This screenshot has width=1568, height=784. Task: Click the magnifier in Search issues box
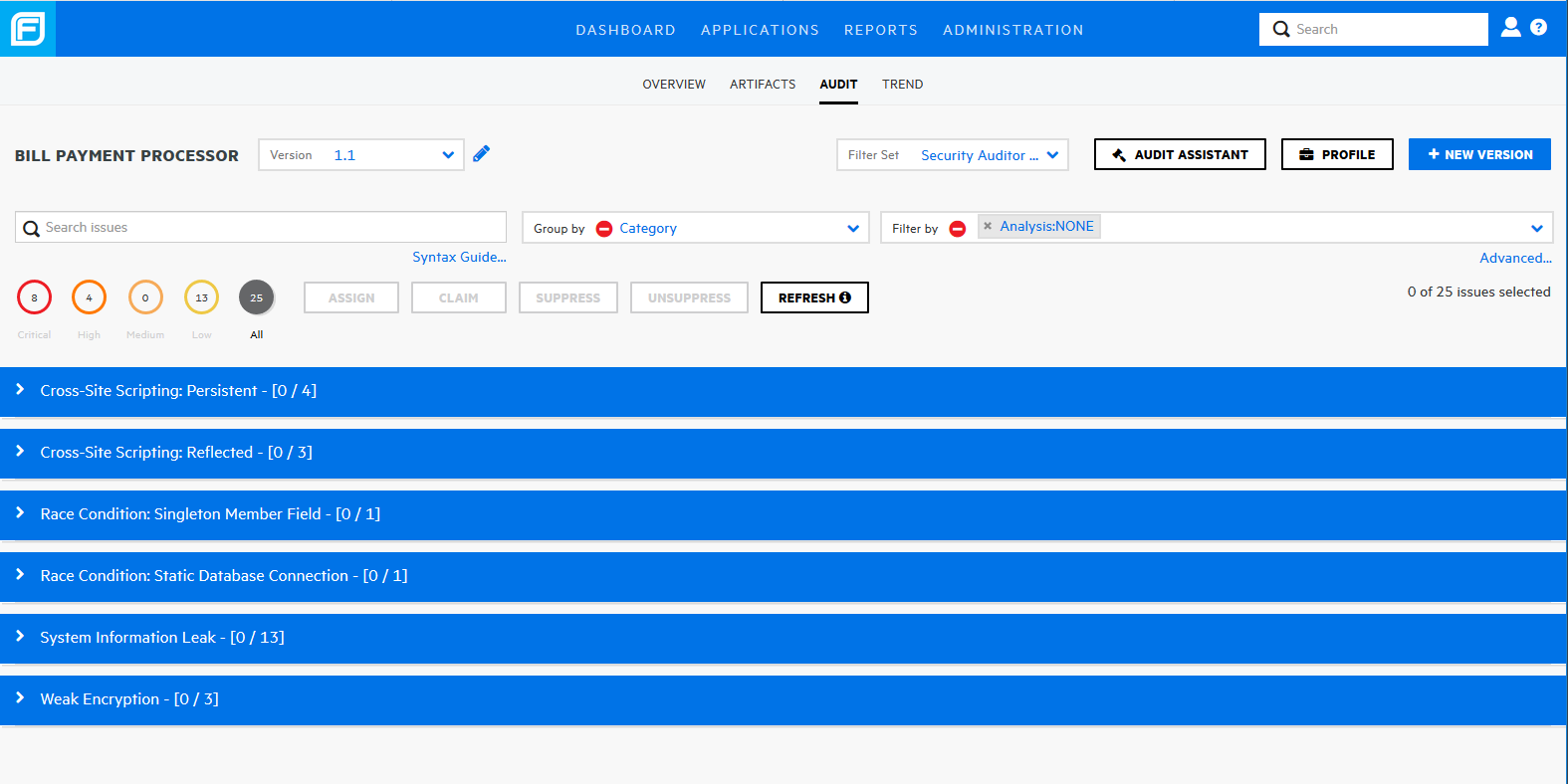32,229
